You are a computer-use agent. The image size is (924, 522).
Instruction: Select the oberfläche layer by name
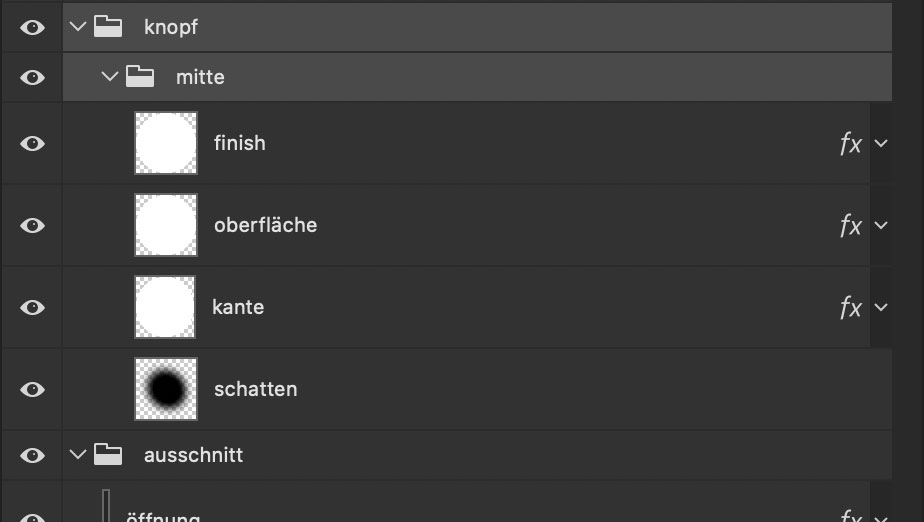click(265, 225)
